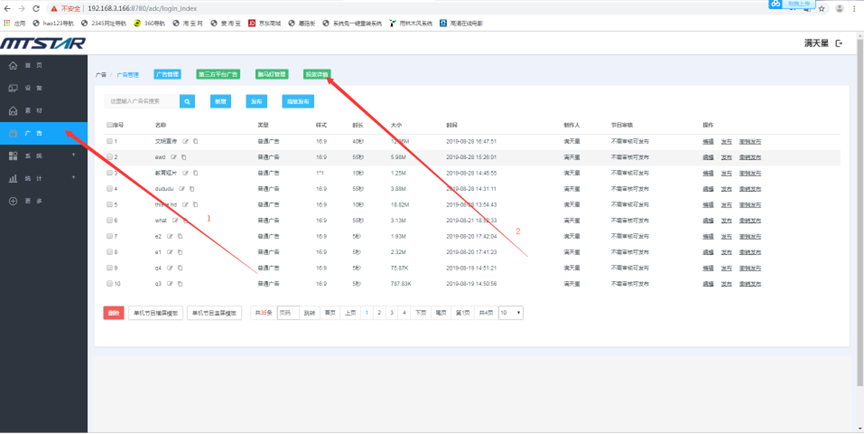This screenshot has height=434, width=864.
Task: Switch to the 第三方平台广告 tab
Action: [219, 74]
